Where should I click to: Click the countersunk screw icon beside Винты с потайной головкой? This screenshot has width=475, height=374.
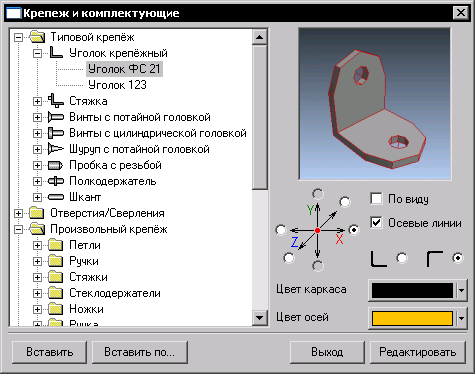point(56,117)
